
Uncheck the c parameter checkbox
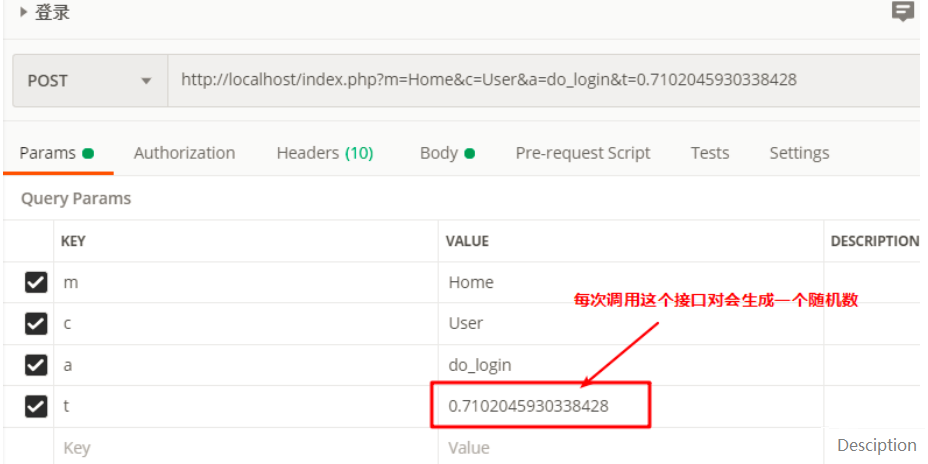[36, 324]
